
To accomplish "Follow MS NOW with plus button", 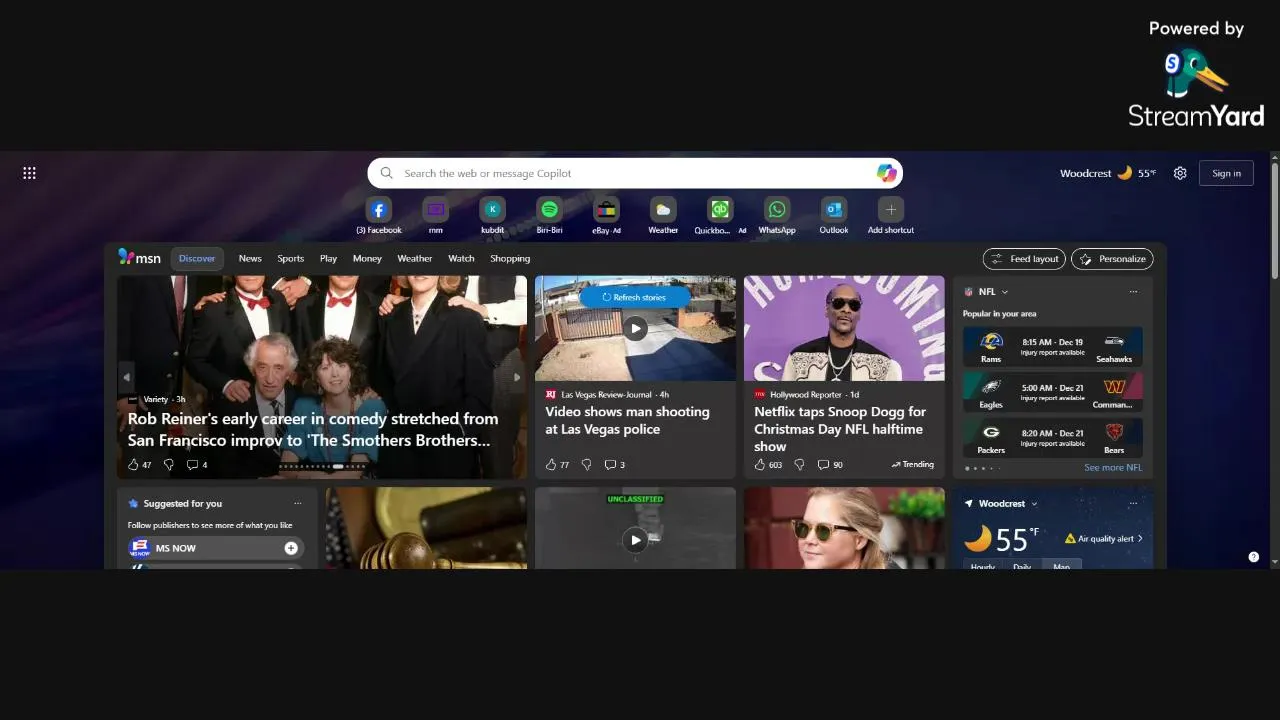I will click(x=291, y=548).
